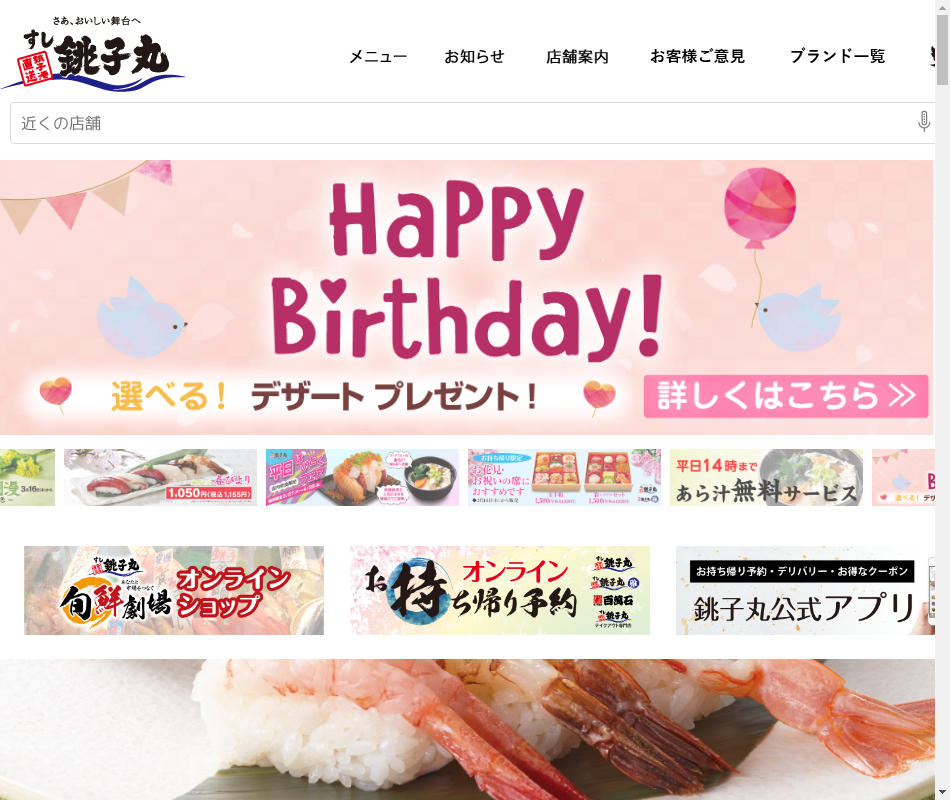Image resolution: width=950 pixels, height=800 pixels.
Task: Open ブランド一覧 menu
Action: tap(837, 56)
